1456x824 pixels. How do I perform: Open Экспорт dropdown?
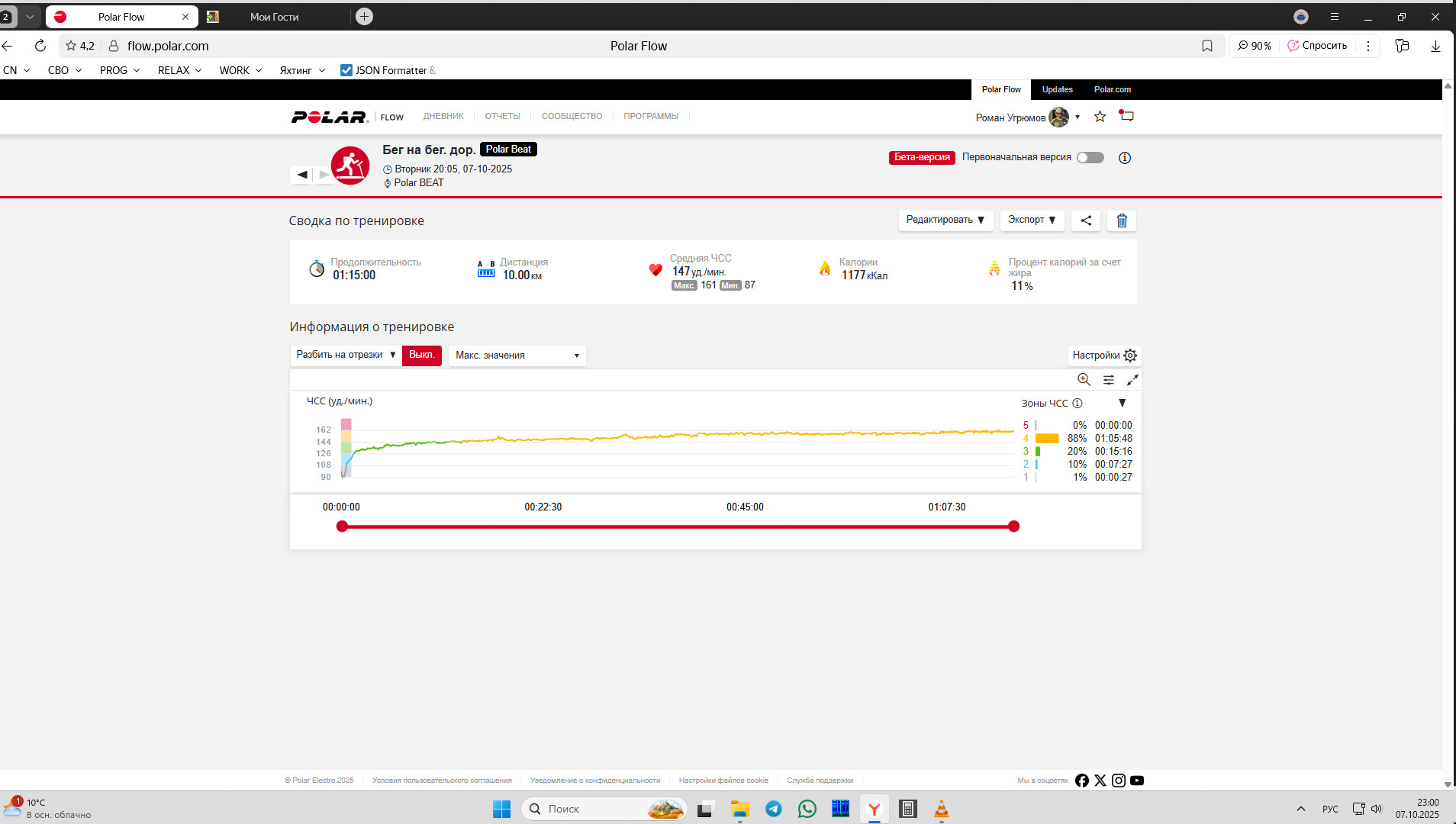(1032, 220)
